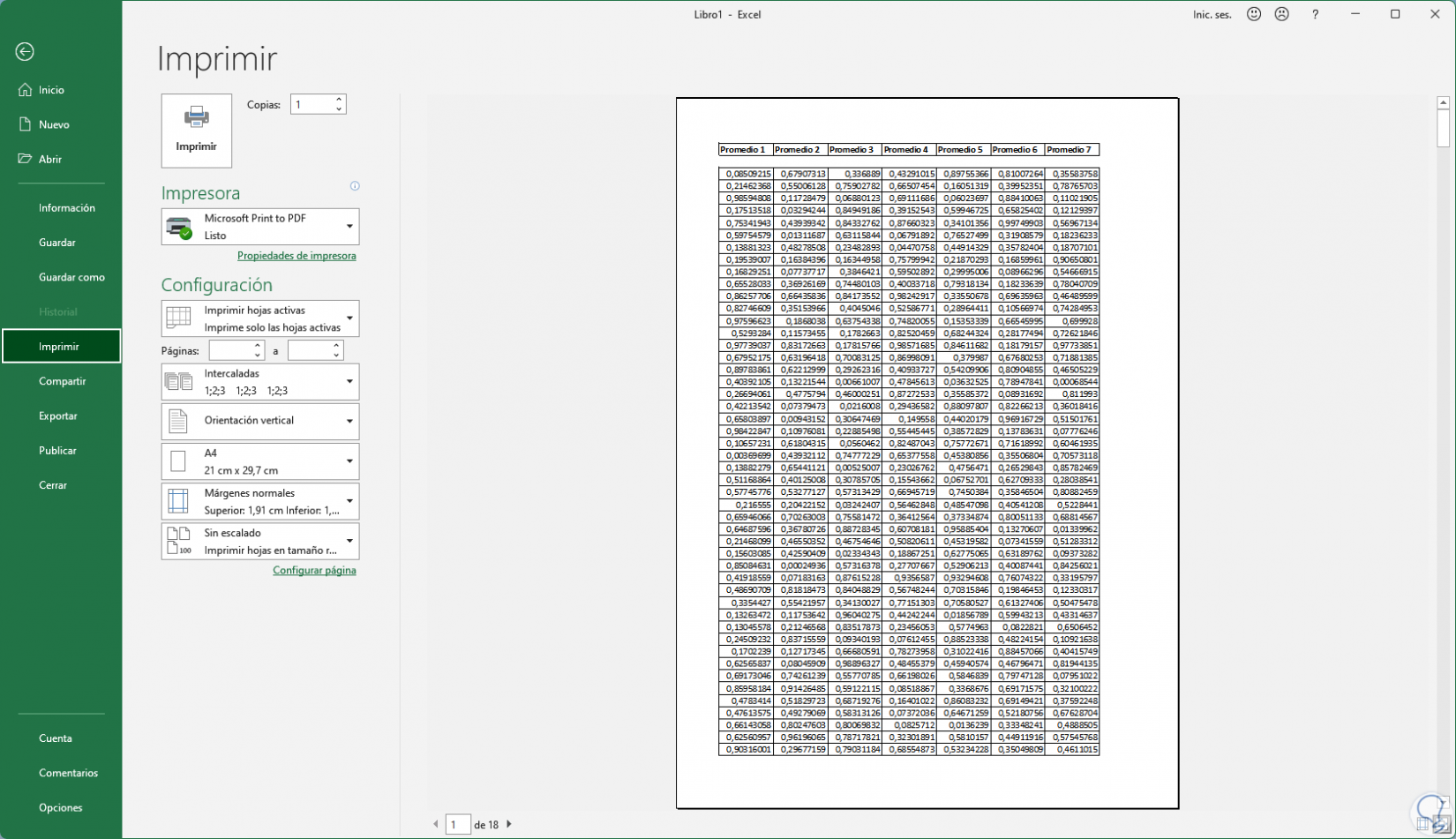Send negative feedback with the frowning face
The image size is (1456, 839).
click(x=1282, y=14)
